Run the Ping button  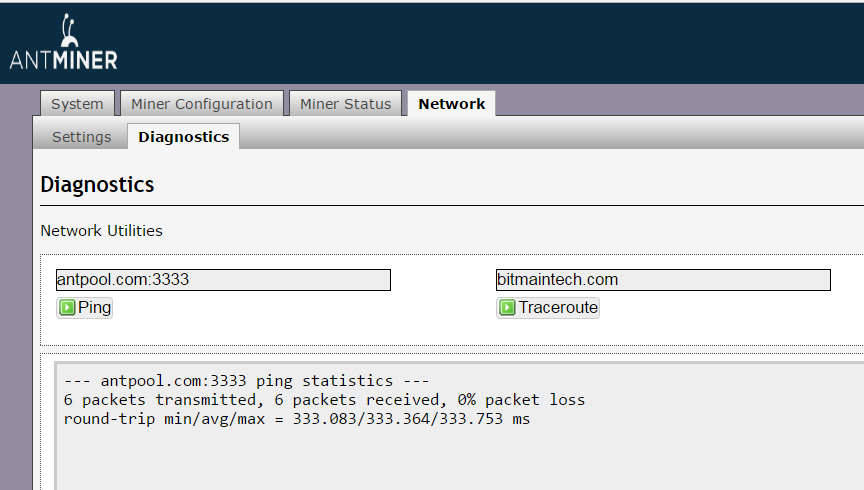[x=84, y=308]
